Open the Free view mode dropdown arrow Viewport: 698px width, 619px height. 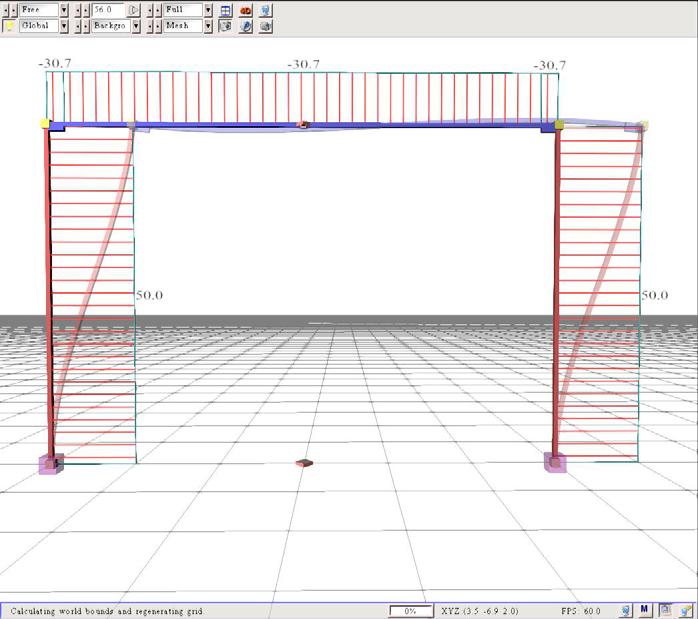click(64, 10)
